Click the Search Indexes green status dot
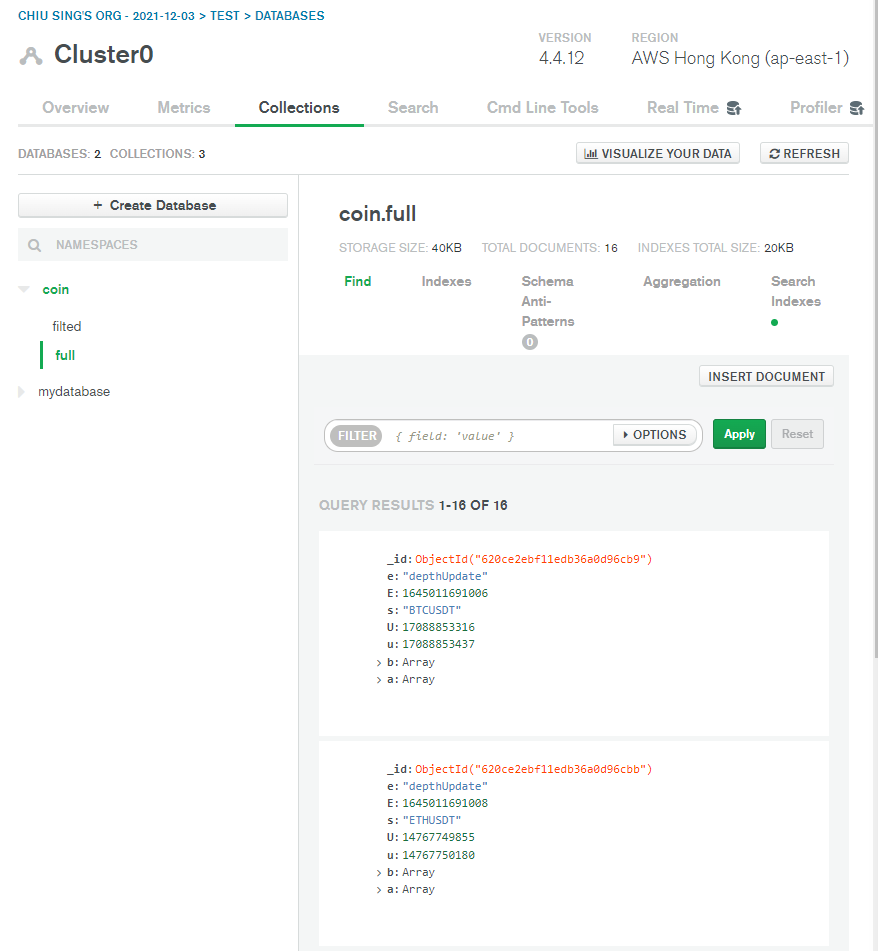 (774, 323)
